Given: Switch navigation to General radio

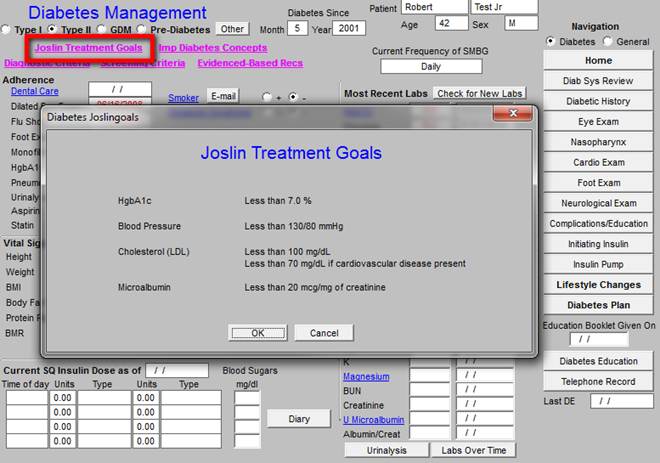Looking at the screenshot, I should pyautogui.click(x=607, y=41).
